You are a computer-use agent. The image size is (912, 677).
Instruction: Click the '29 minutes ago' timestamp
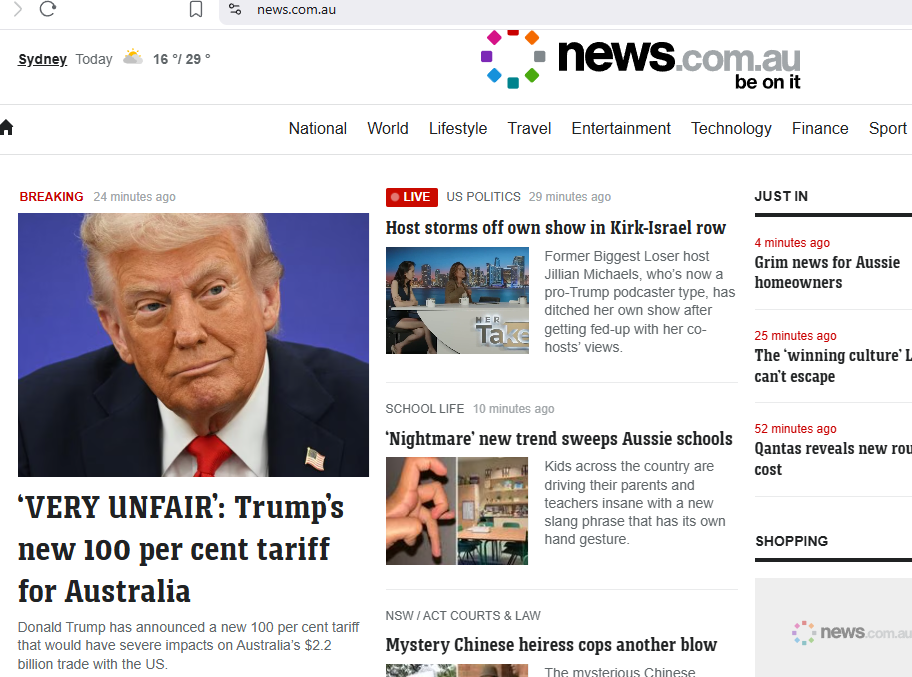[x=570, y=197]
